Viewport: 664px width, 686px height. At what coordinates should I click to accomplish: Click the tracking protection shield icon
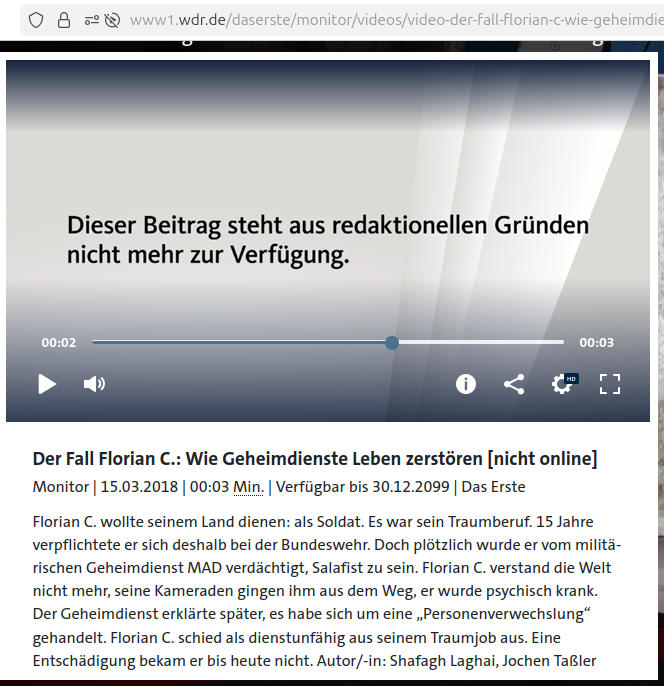pos(36,20)
